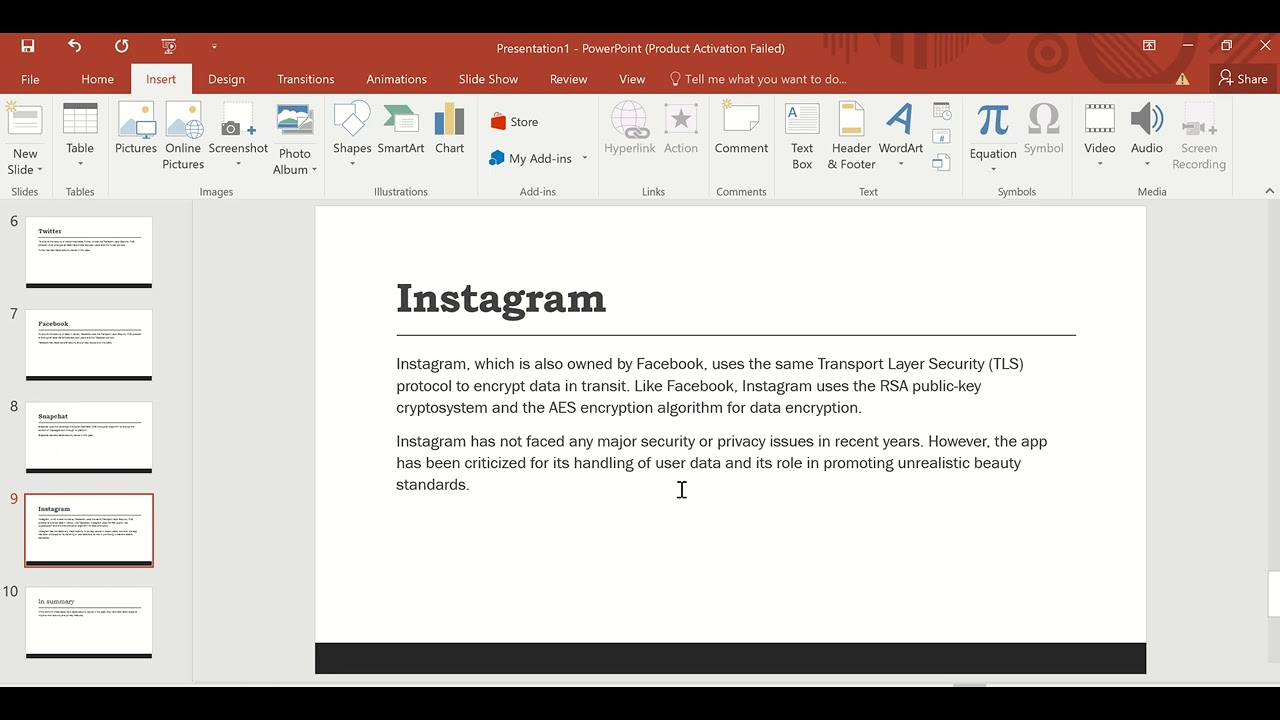Open the Animations tab
Screen dimensions: 1280x720
[x=396, y=79]
